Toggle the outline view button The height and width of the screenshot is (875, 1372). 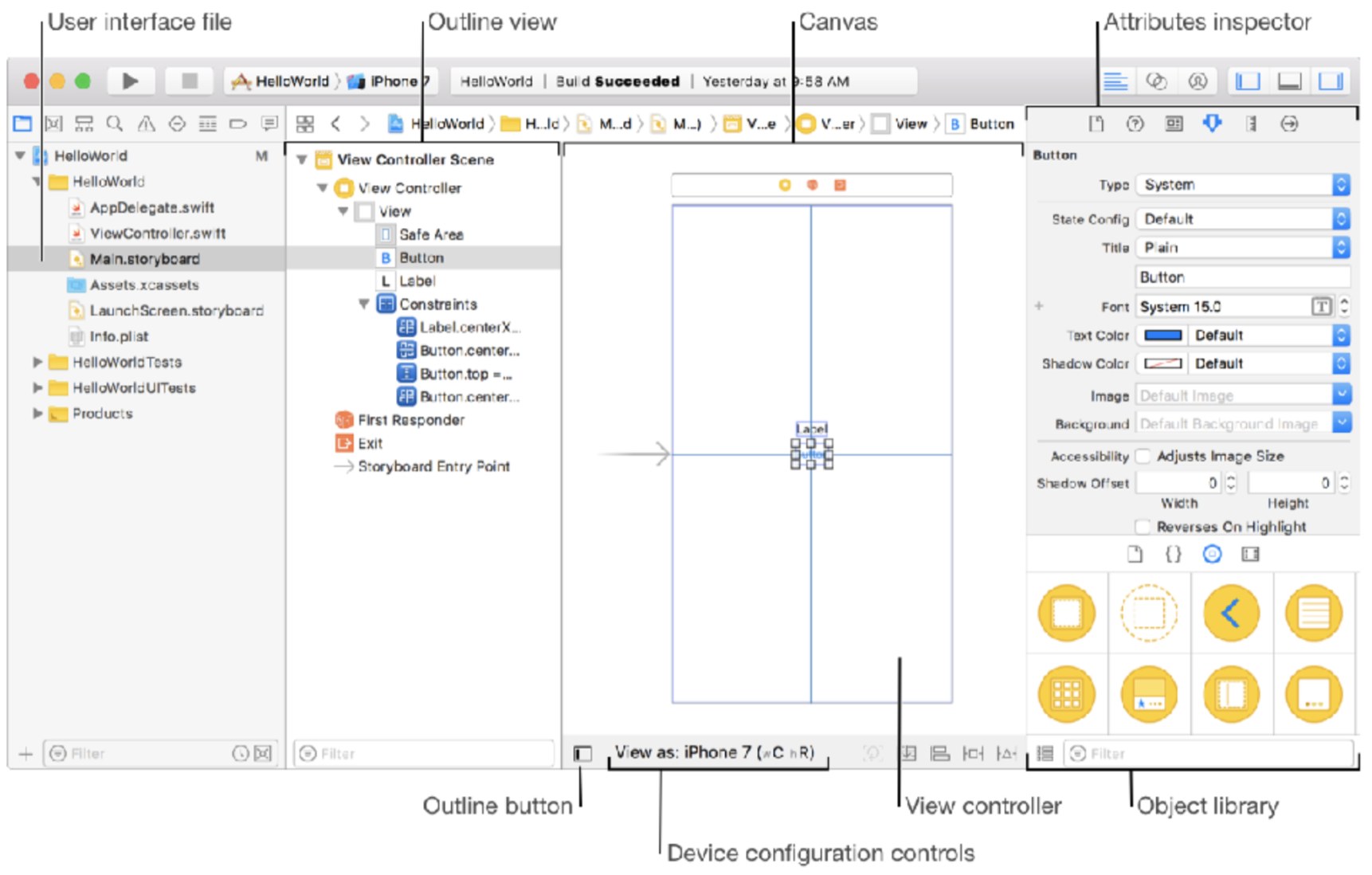pyautogui.click(x=582, y=753)
